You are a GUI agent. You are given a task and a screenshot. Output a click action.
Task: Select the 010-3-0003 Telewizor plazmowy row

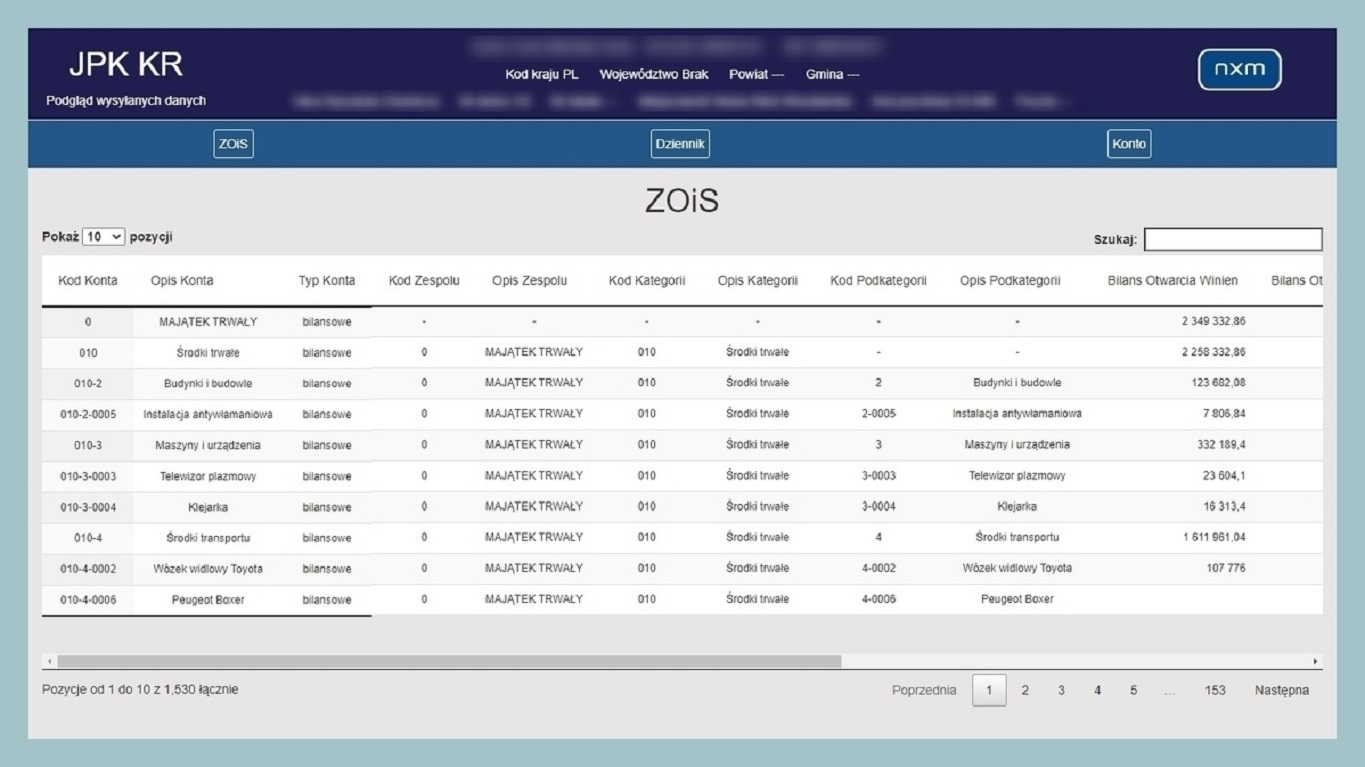tap(208, 477)
